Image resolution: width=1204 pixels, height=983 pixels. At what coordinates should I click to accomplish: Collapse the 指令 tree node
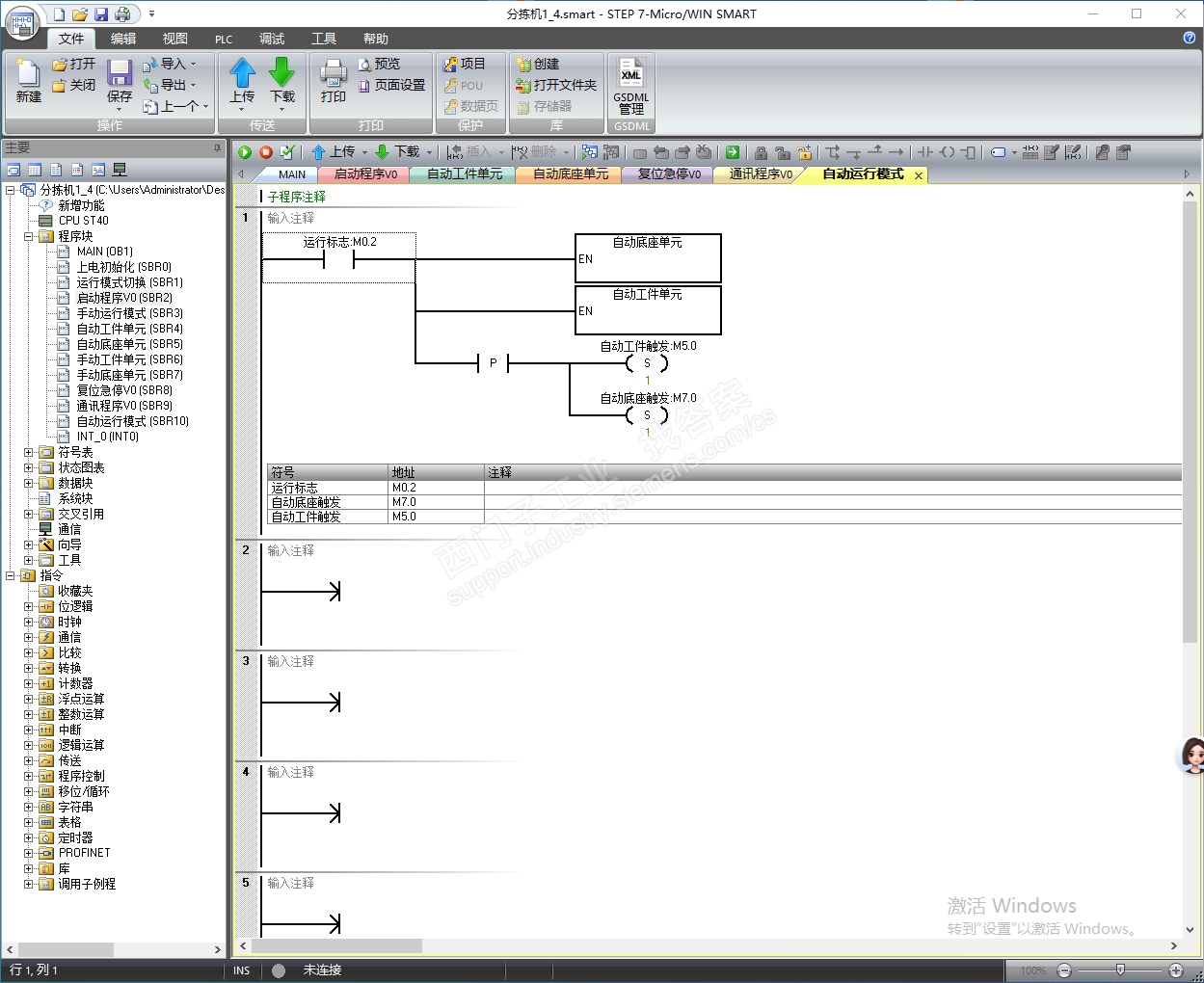[x=10, y=575]
